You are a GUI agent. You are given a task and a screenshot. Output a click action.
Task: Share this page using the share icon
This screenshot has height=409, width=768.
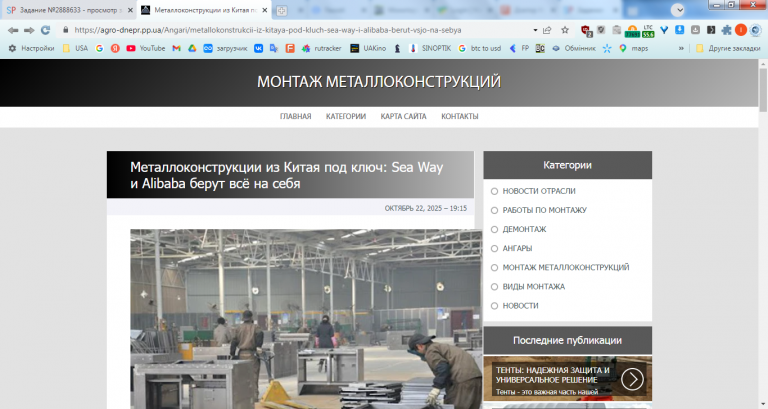coord(547,30)
